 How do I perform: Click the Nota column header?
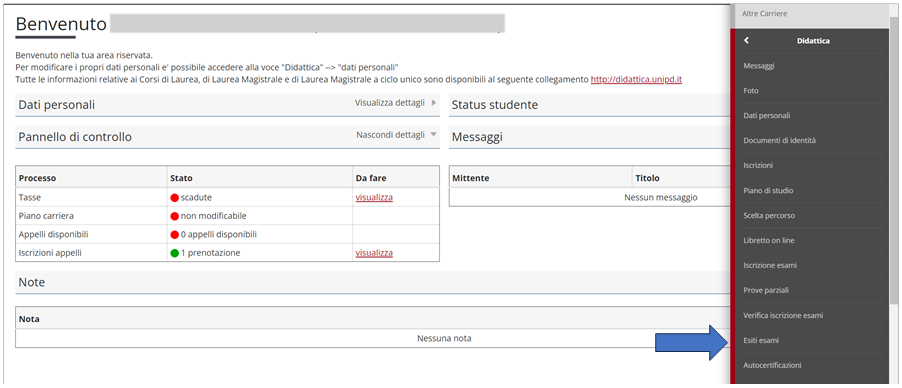point(373,318)
